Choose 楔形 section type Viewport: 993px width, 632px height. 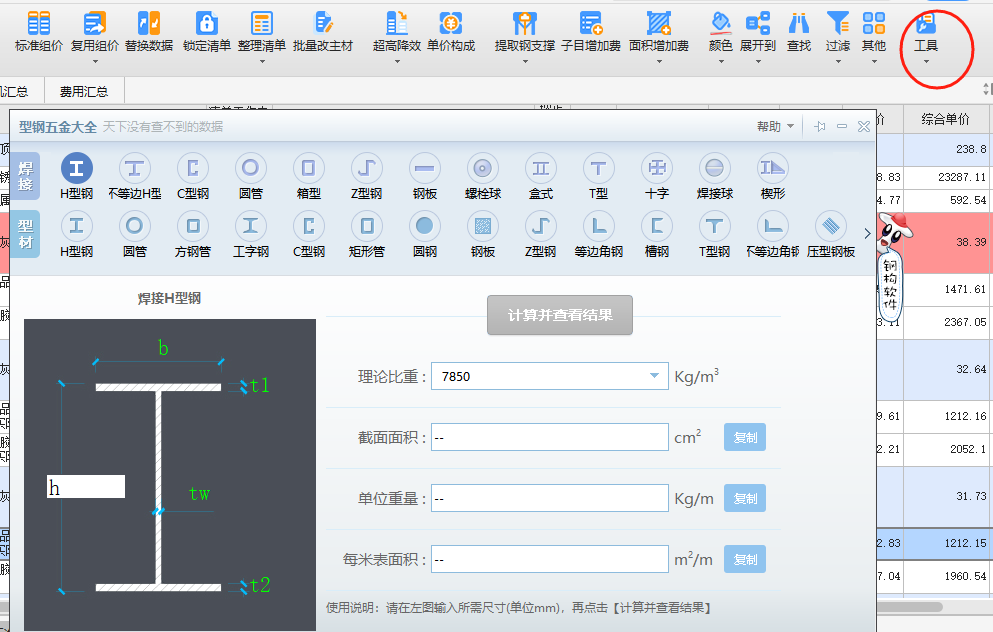click(773, 176)
